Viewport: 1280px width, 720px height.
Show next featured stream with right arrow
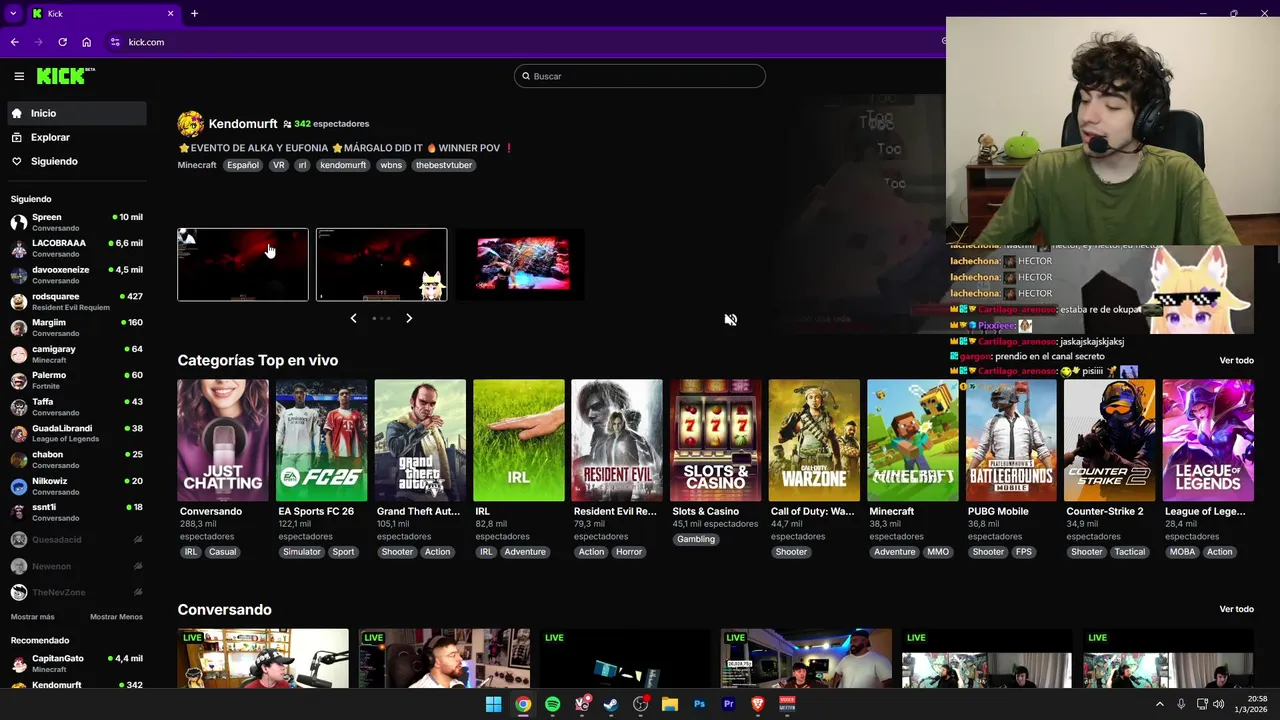pyautogui.click(x=409, y=318)
